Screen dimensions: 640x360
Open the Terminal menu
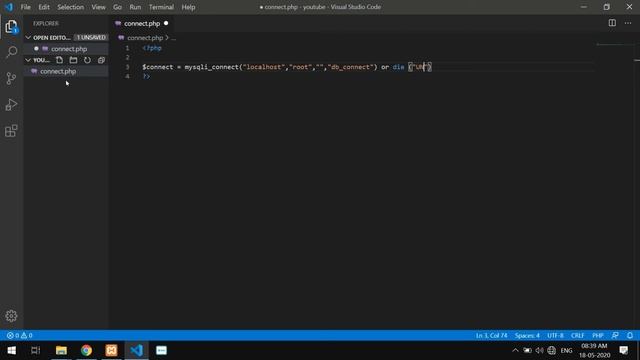coord(161,7)
